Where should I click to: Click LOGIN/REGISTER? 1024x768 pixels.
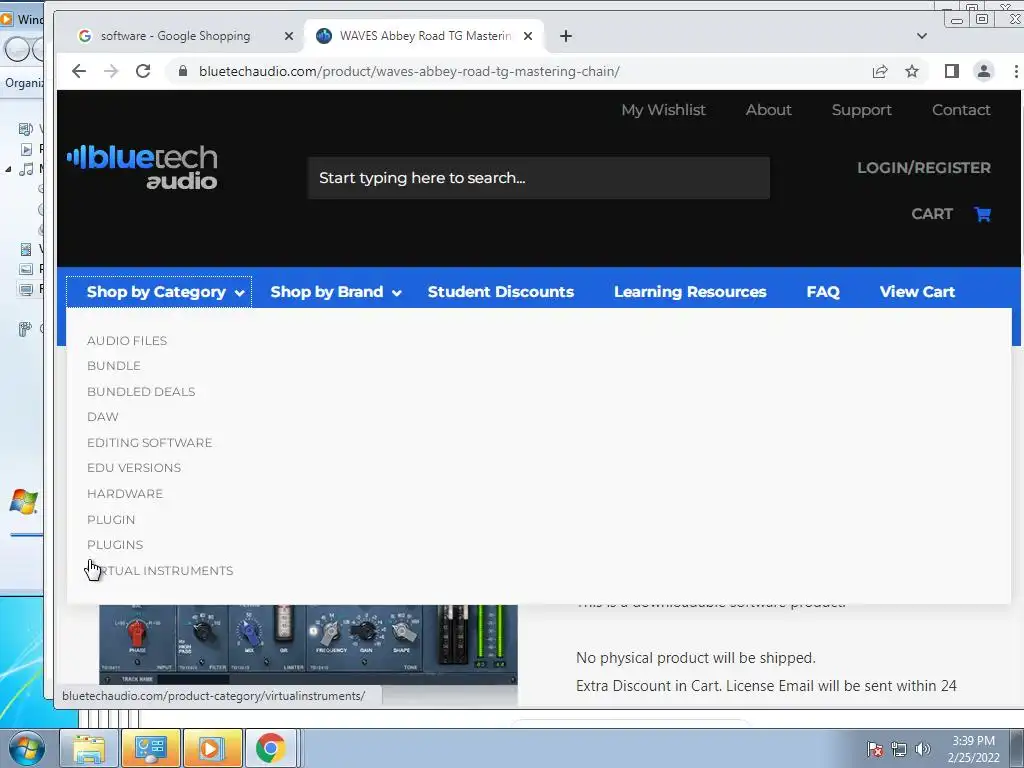(x=924, y=168)
